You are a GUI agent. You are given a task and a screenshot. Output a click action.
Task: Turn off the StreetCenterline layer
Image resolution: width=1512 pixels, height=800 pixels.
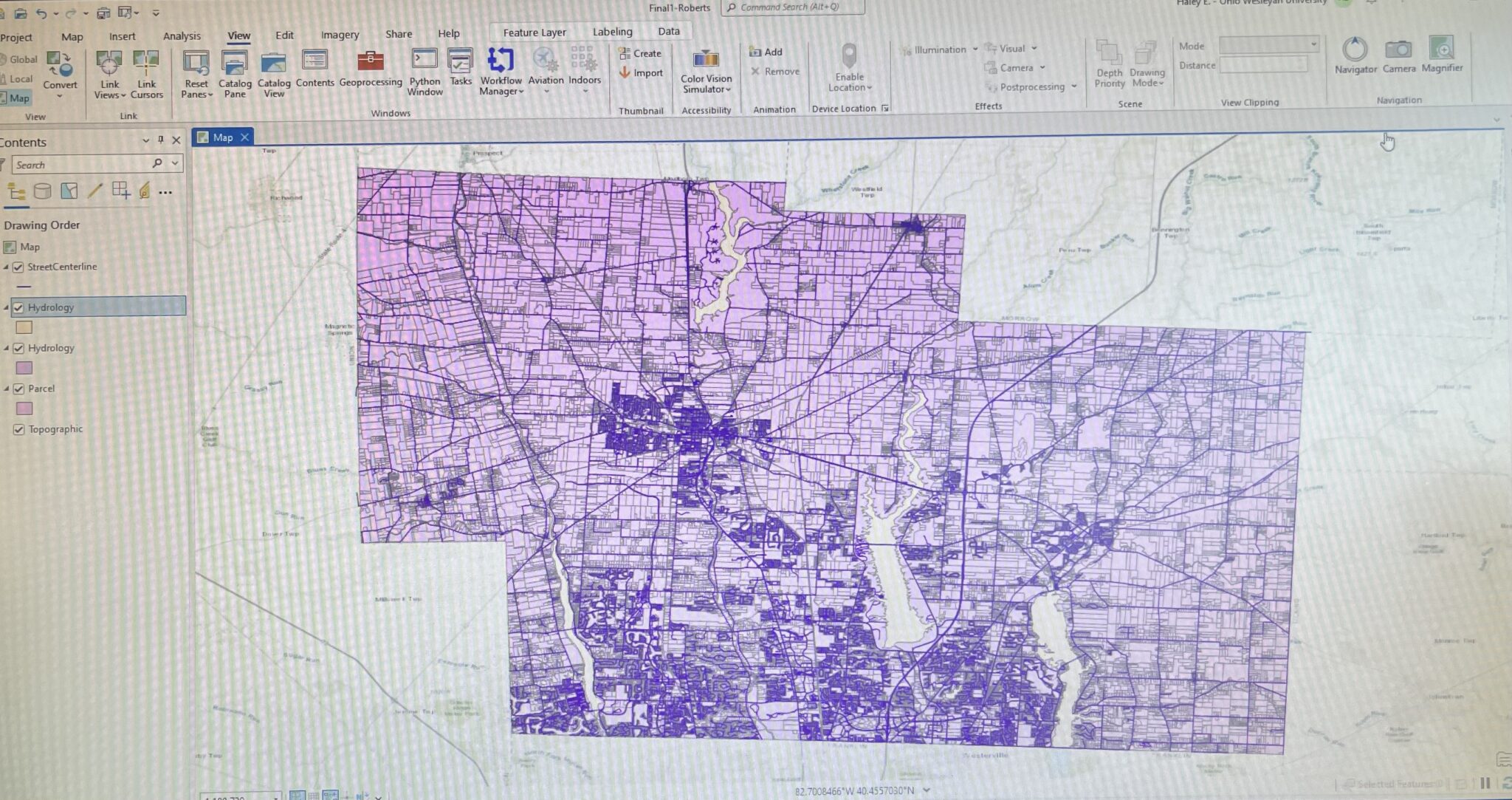pyautogui.click(x=18, y=267)
